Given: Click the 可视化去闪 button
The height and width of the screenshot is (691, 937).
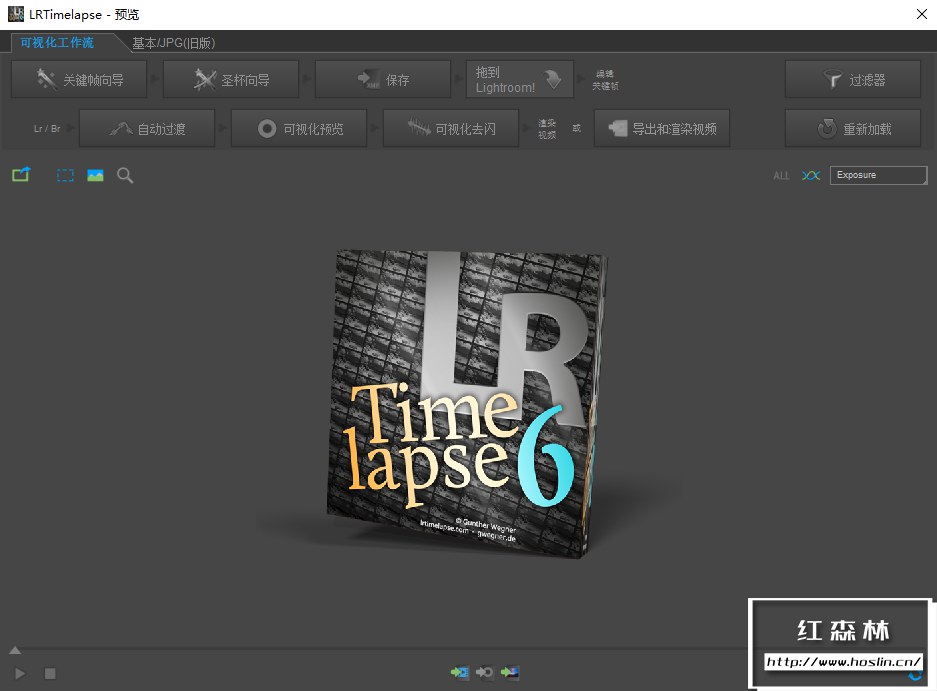Looking at the screenshot, I should pyautogui.click(x=451, y=128).
